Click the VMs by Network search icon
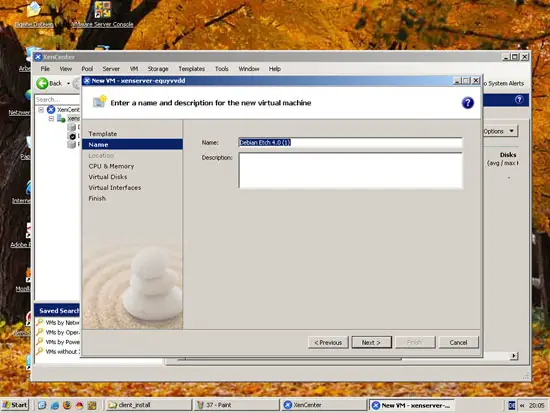Image resolution: width=550 pixels, height=413 pixels. [40, 322]
